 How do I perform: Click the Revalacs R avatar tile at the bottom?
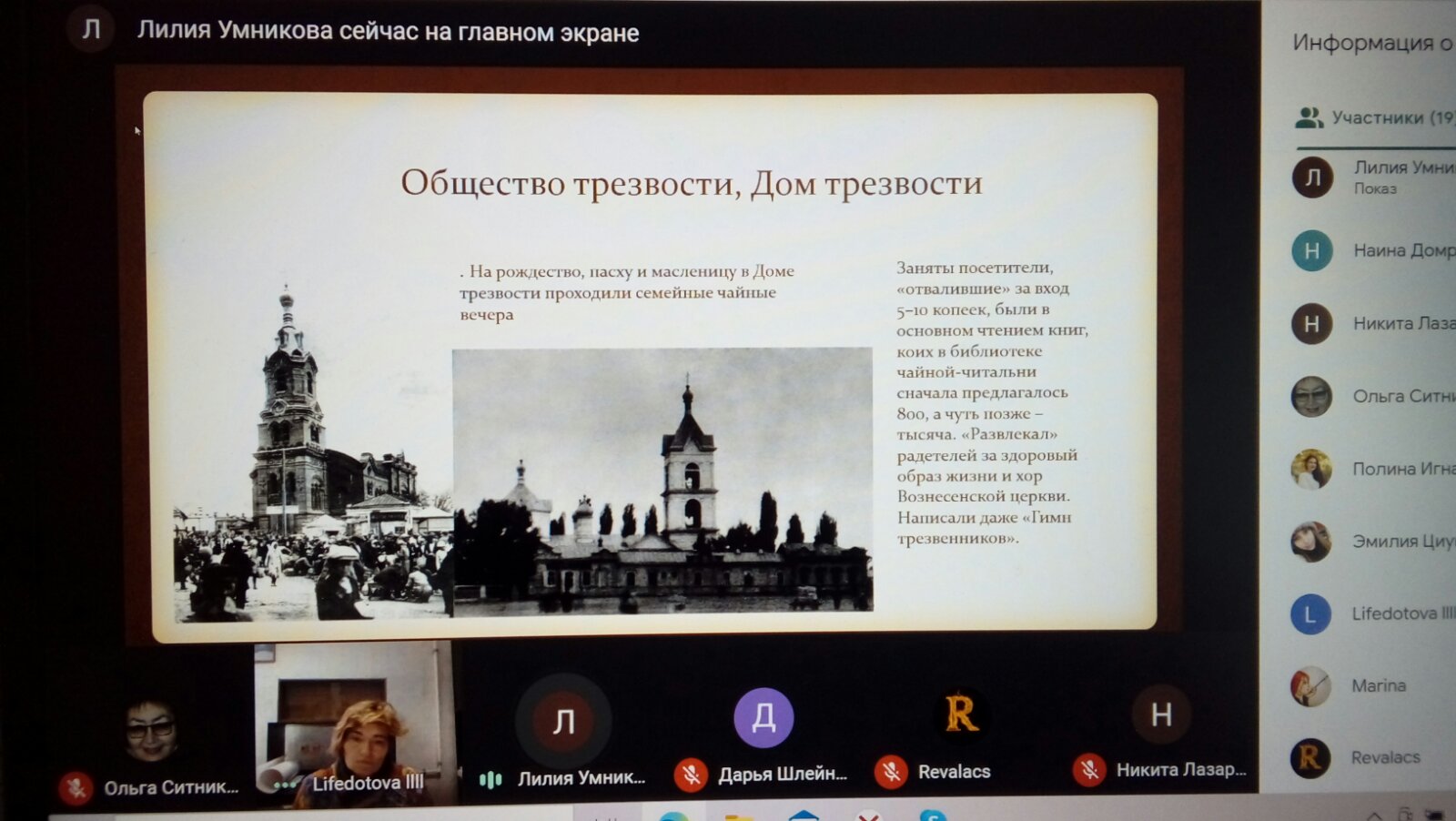pos(962,713)
